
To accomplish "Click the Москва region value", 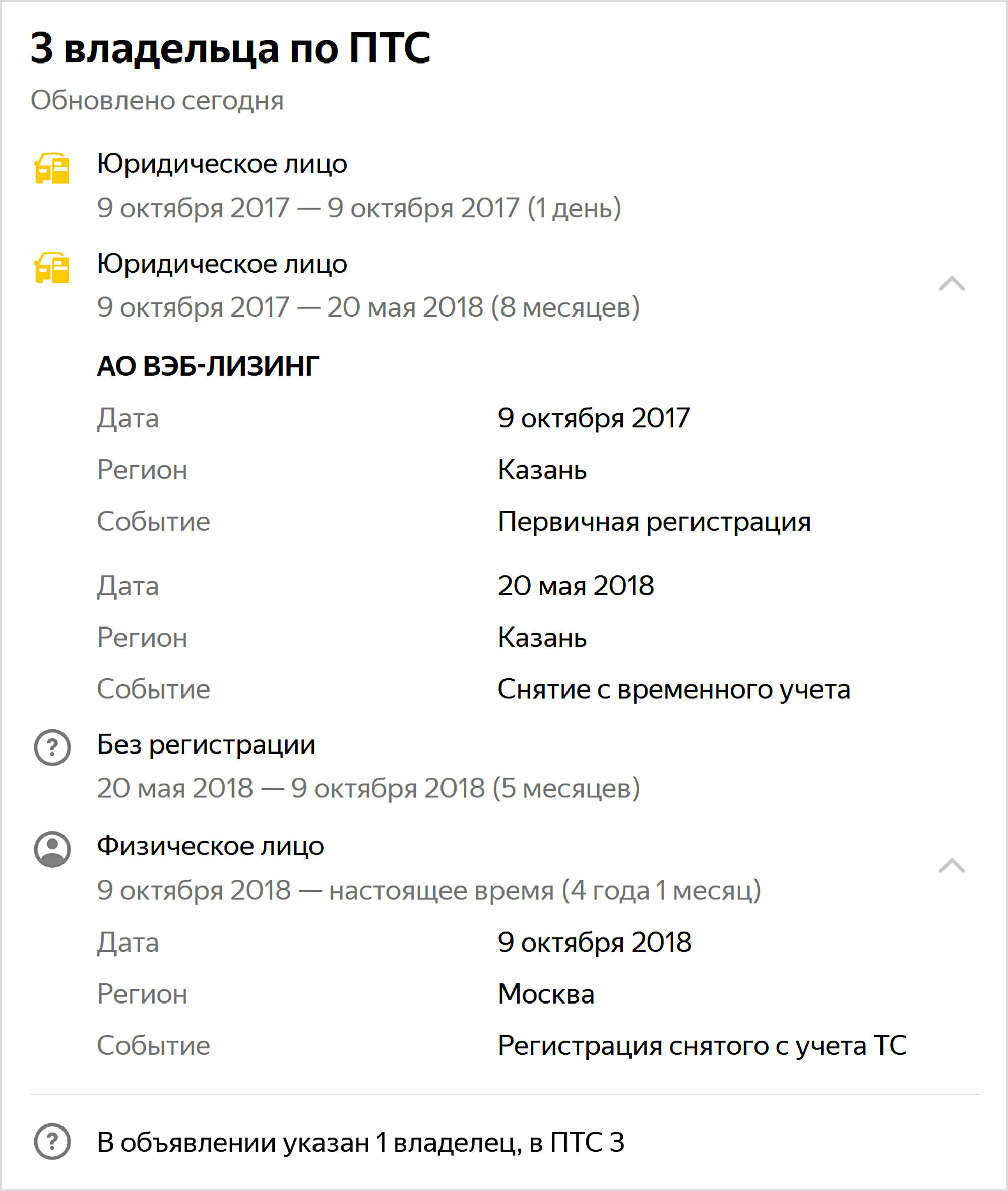I will [546, 994].
